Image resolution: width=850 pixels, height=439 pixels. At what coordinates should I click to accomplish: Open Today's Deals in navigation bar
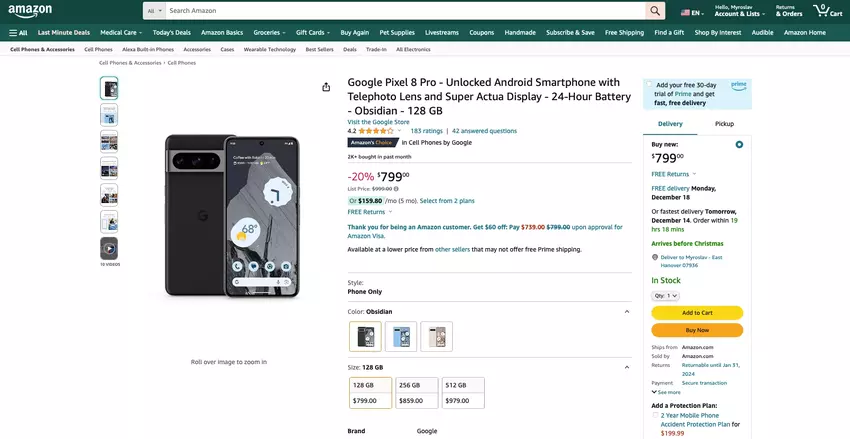(171, 33)
